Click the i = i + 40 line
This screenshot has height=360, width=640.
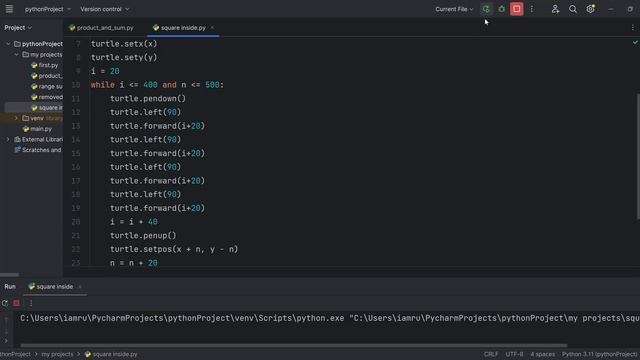point(133,222)
